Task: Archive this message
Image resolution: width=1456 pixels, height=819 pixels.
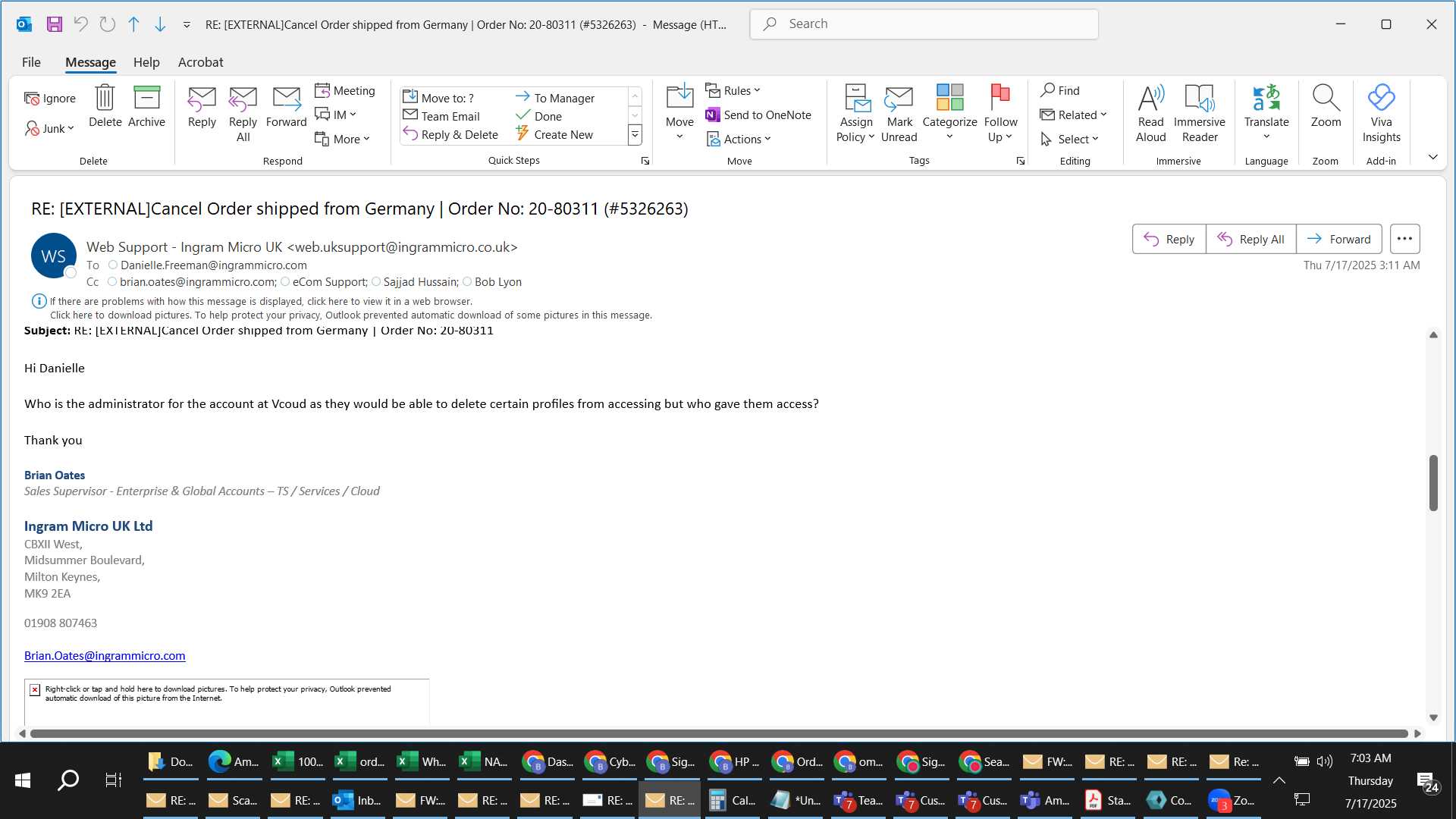Action: [x=146, y=106]
